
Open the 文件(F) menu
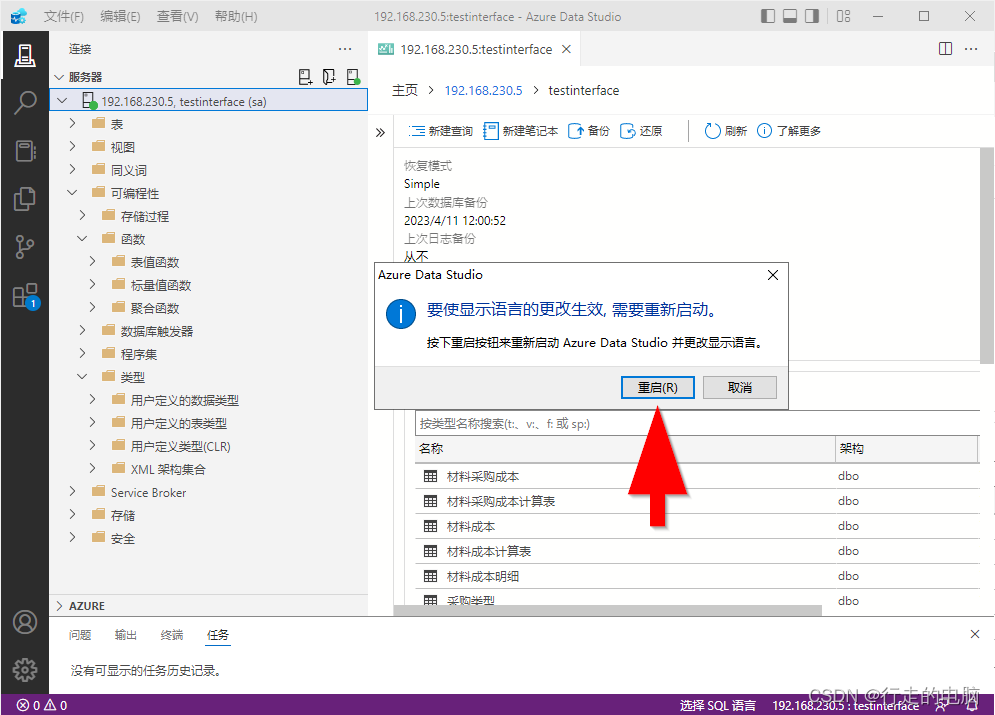[64, 16]
